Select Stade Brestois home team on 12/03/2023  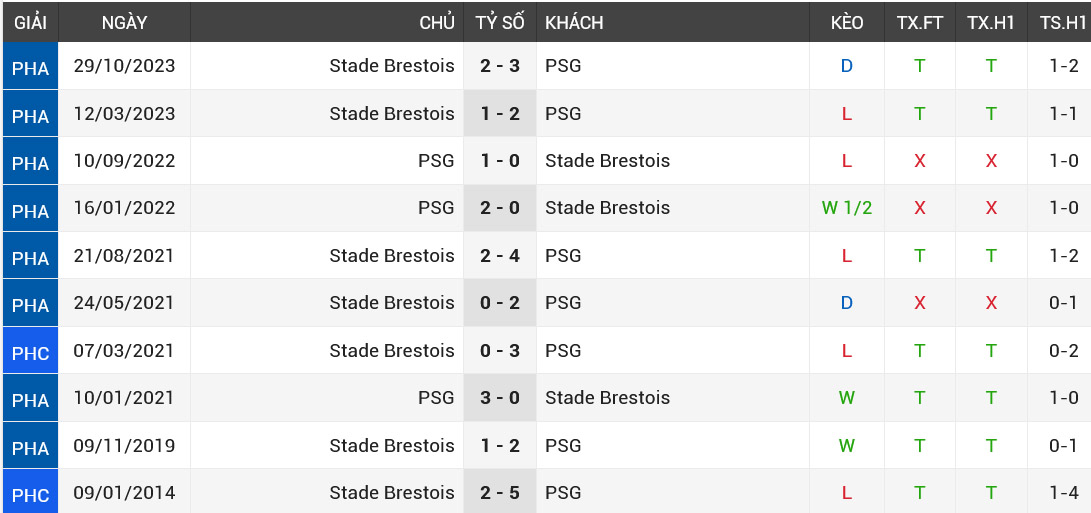(392, 114)
